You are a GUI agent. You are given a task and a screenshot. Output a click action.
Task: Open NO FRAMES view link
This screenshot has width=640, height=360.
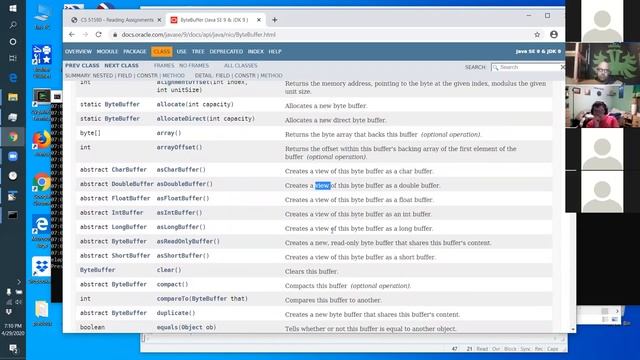(x=194, y=65)
